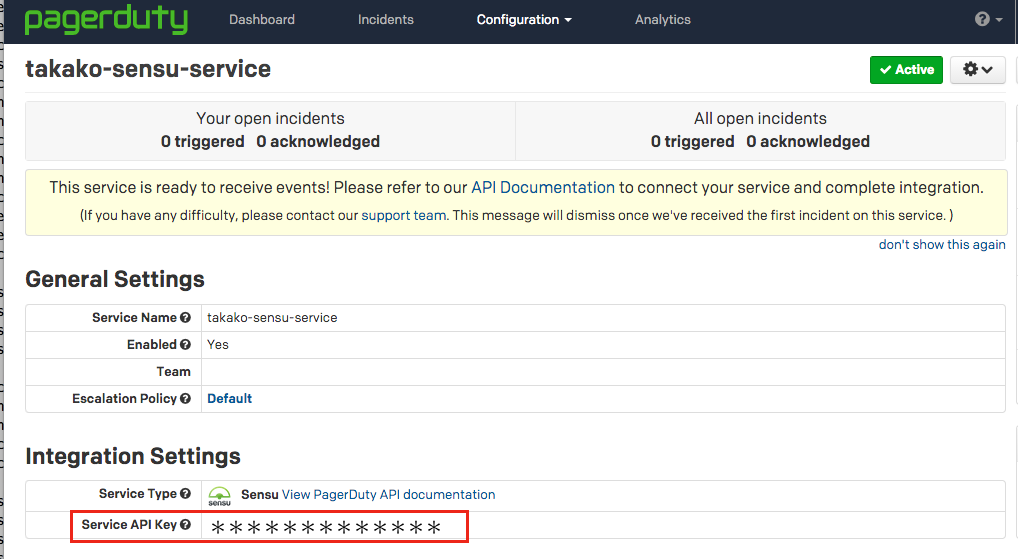Click the green Active button
Image resolution: width=1018 pixels, height=559 pixels.
(906, 69)
